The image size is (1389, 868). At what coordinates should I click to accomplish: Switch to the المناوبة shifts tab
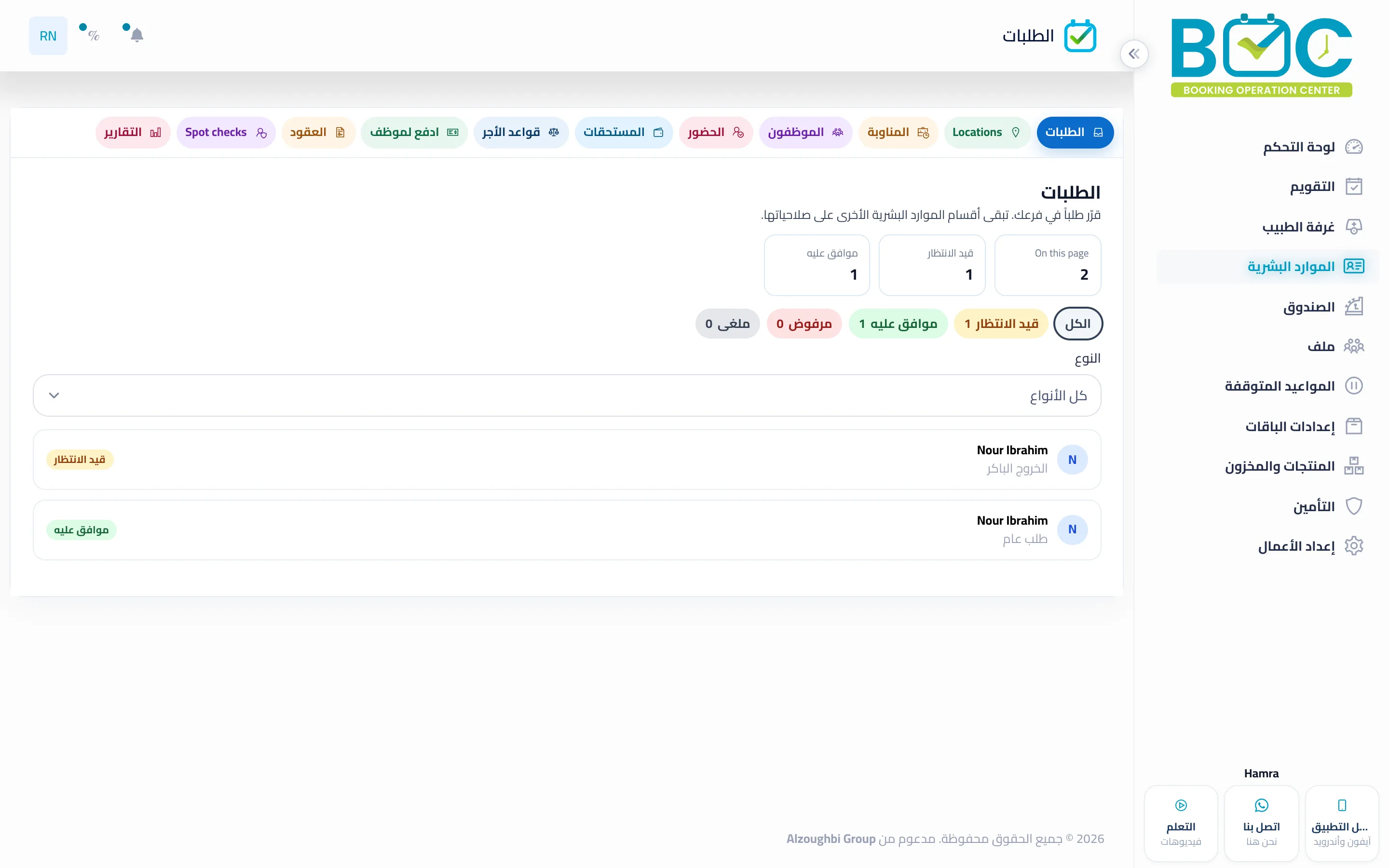click(x=898, y=133)
